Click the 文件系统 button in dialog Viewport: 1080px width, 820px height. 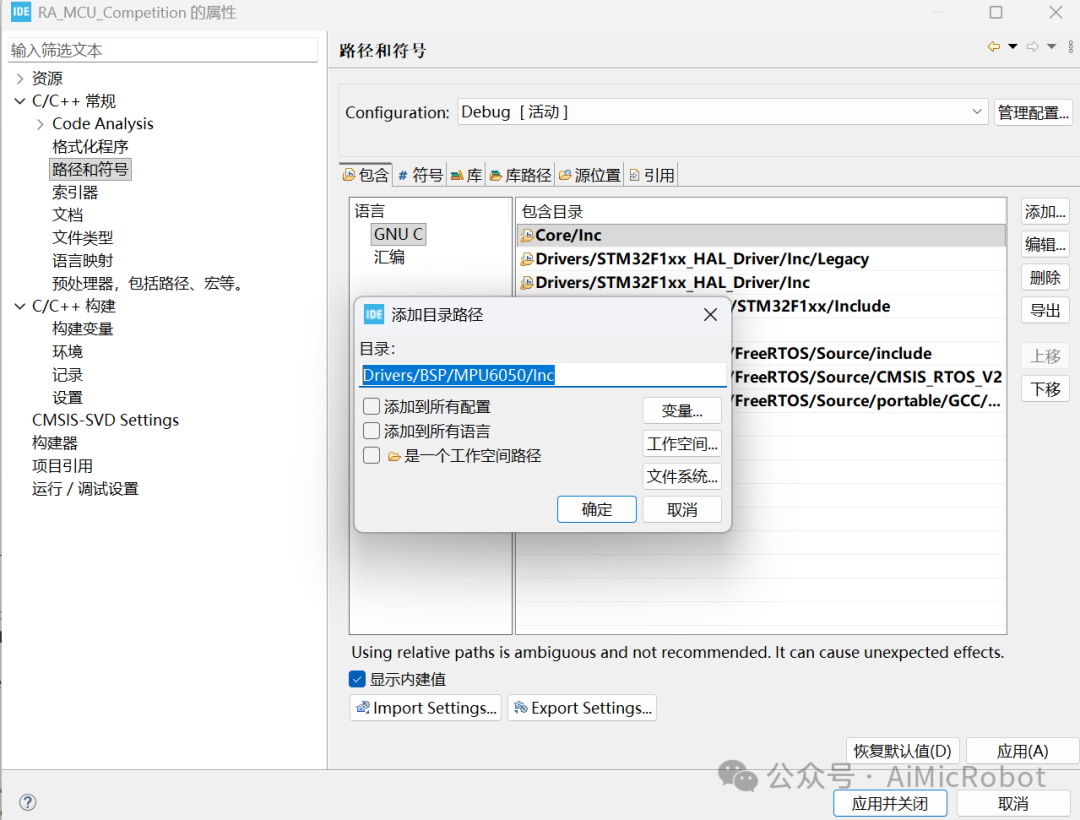click(x=682, y=476)
